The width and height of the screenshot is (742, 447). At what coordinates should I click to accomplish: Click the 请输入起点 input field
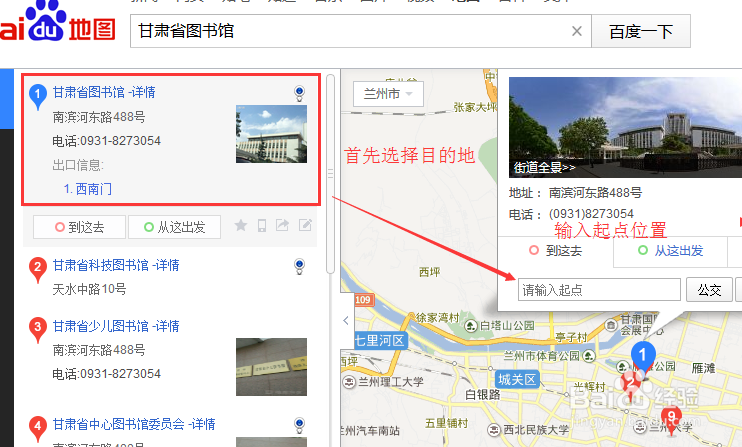600,289
